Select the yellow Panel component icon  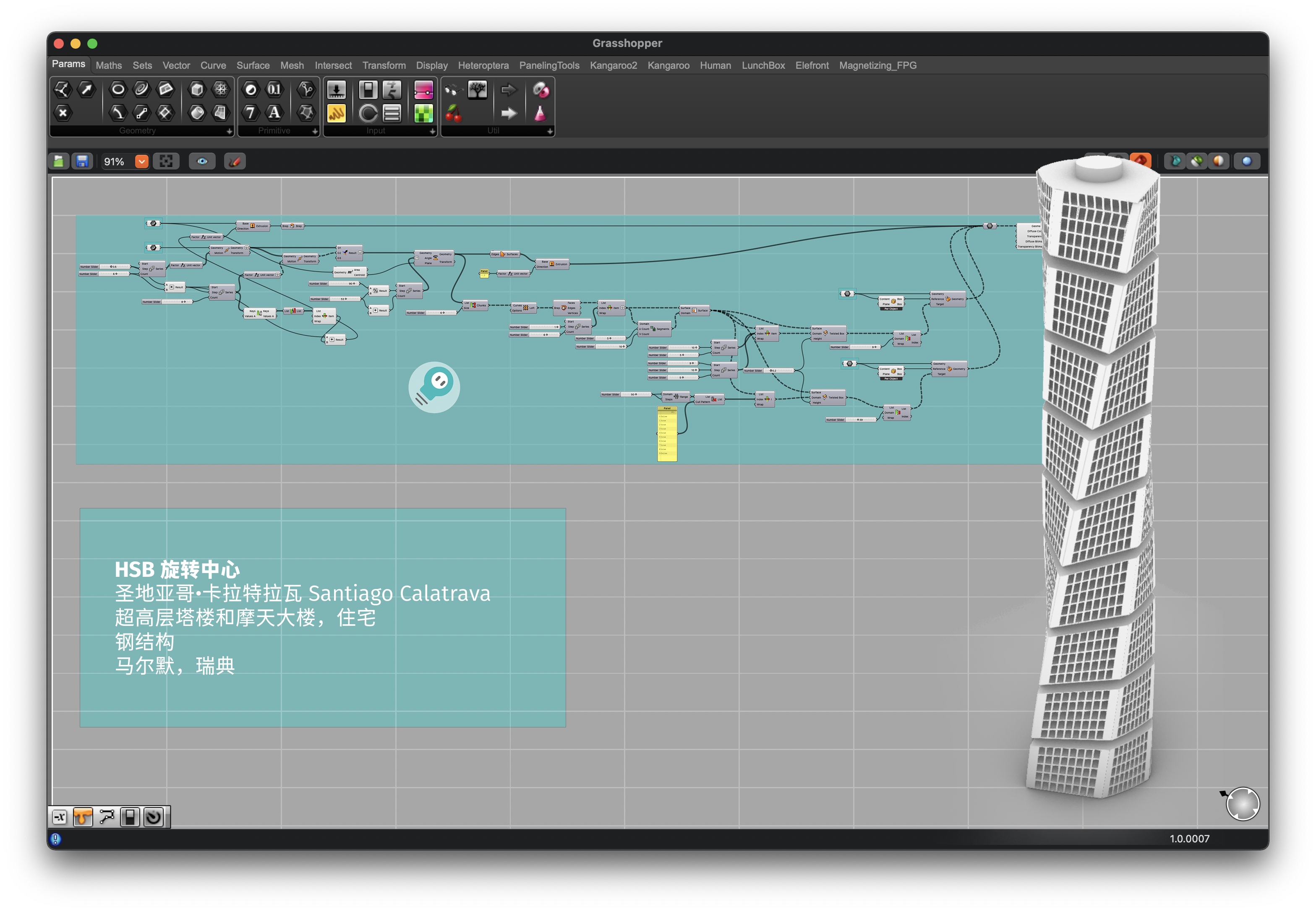(336, 113)
